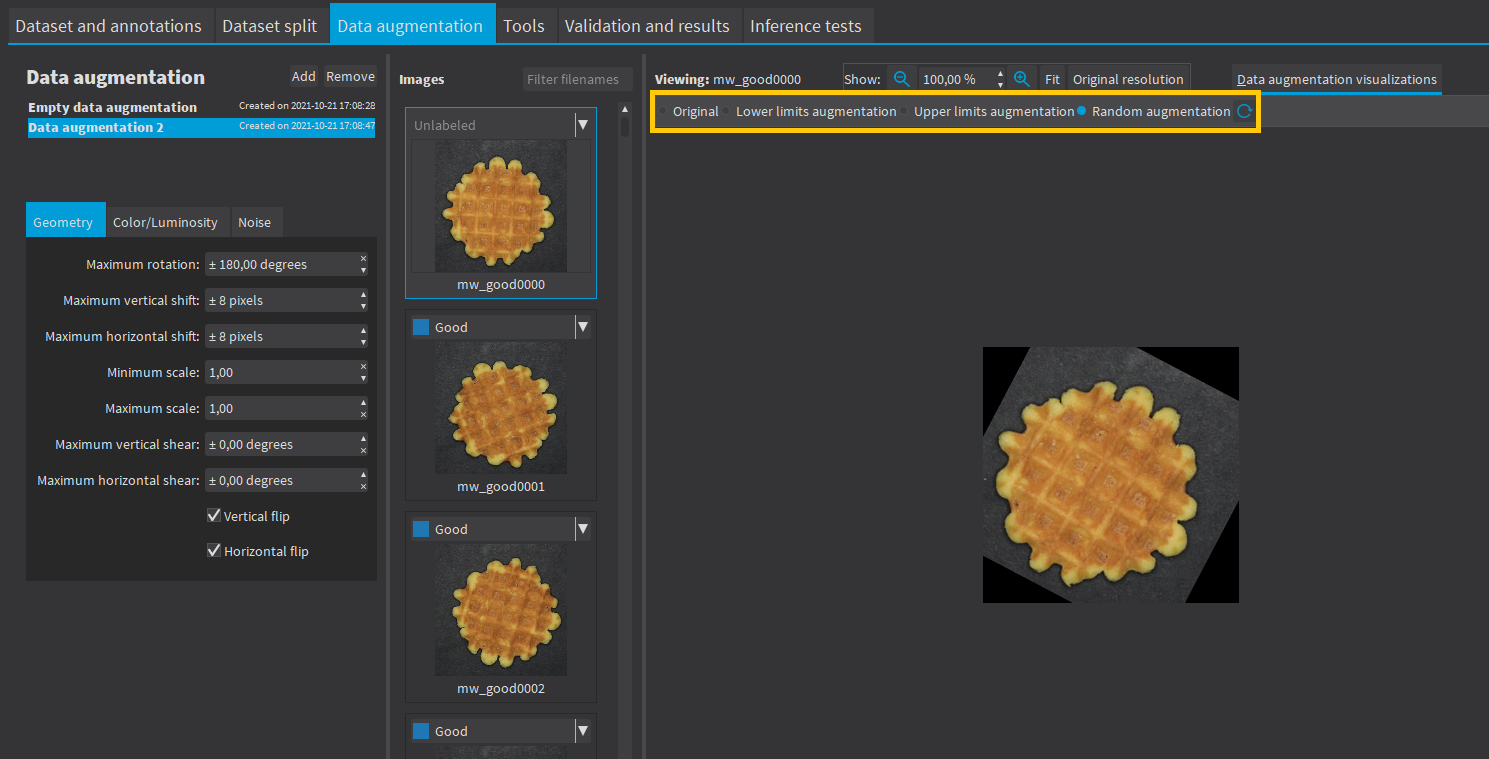Clear the Maximum rotation value
Image resolution: width=1489 pixels, height=759 pixels.
pos(363,258)
